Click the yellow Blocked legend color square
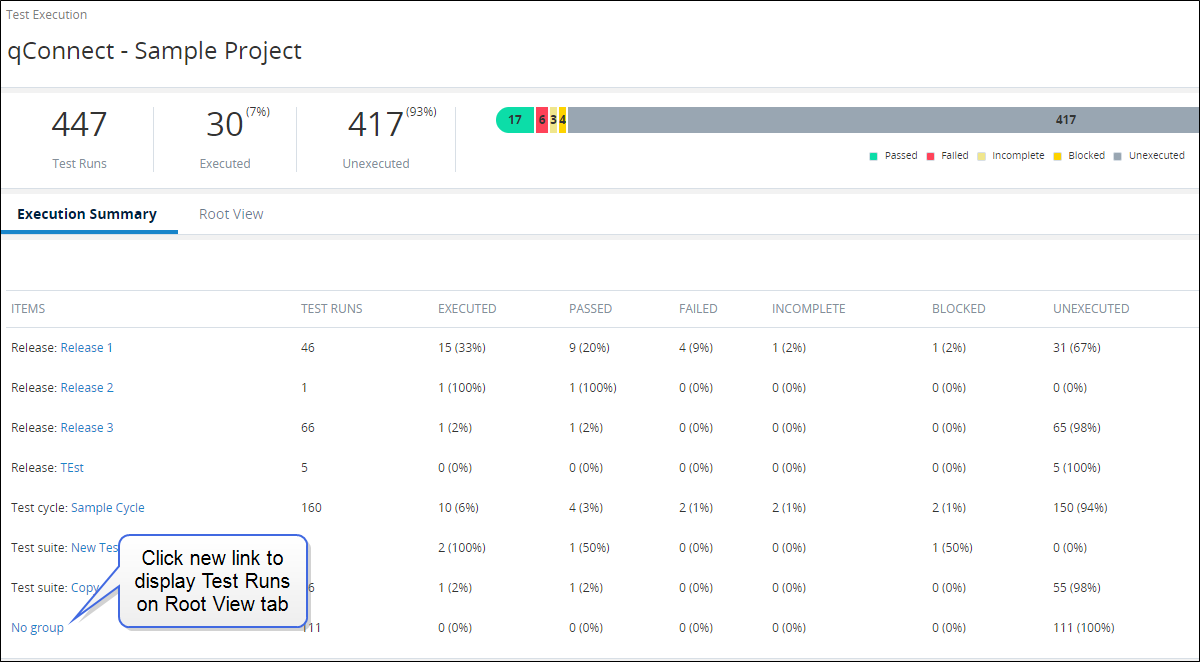This screenshot has height=662, width=1200. pyautogui.click(x=1058, y=156)
